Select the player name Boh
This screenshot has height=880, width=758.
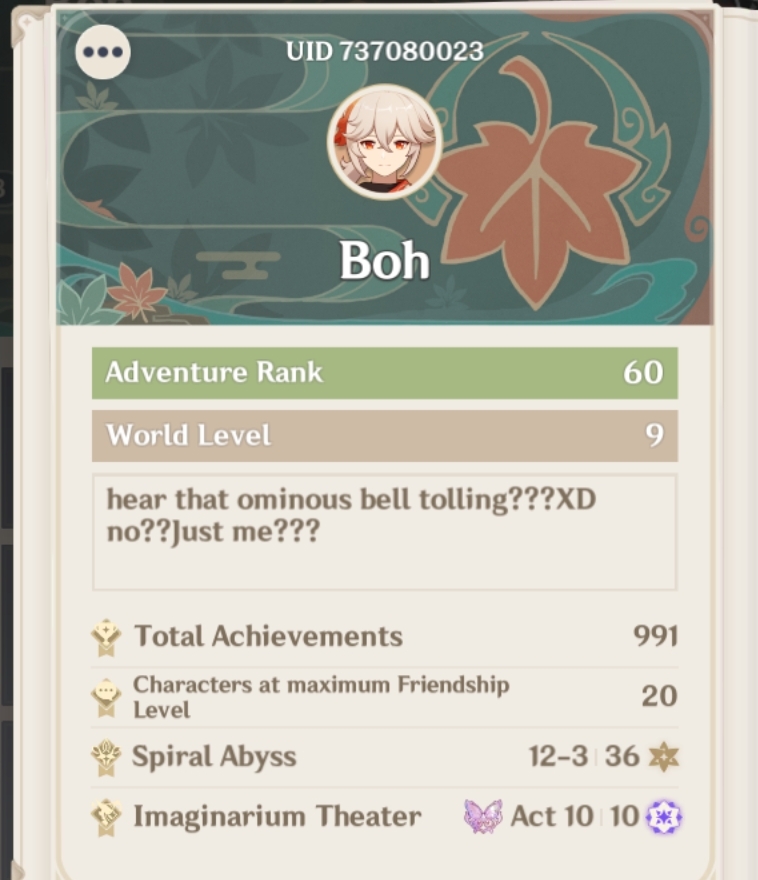click(x=385, y=260)
